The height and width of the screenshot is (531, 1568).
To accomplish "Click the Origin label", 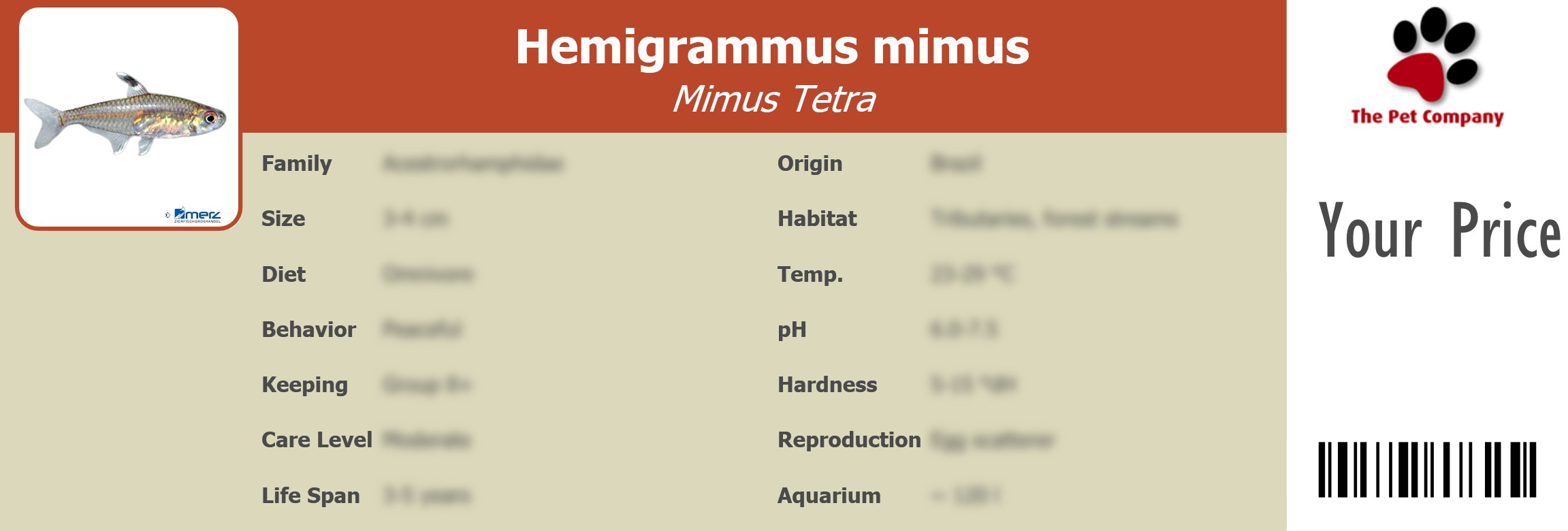I will pyautogui.click(x=810, y=164).
